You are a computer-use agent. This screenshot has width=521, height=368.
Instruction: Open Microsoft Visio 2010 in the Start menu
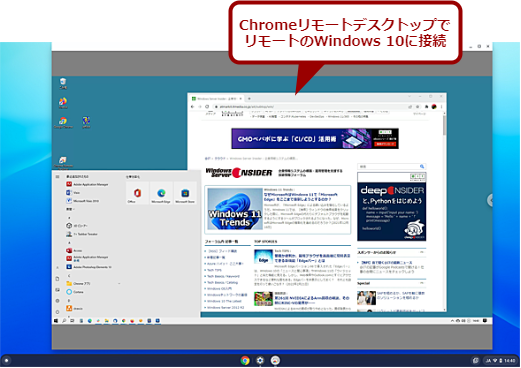[x=82, y=201]
